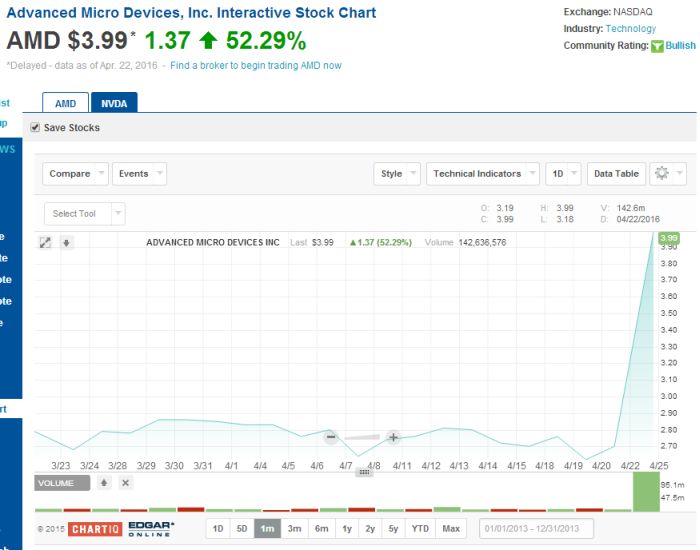Click the Volume 142,636,576 text
This screenshot has height=550, width=700.
pos(465,242)
